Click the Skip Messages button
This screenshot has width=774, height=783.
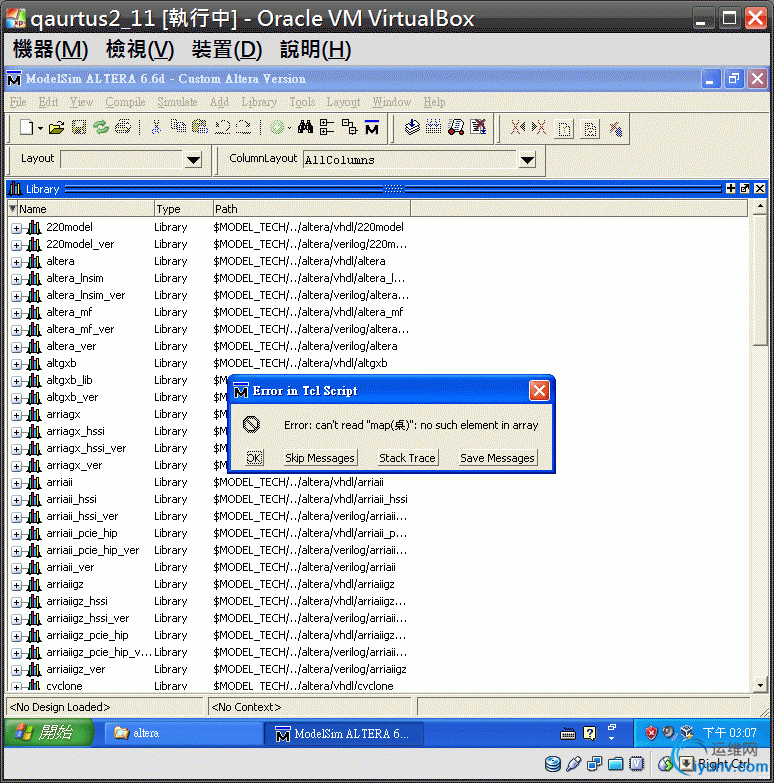(x=320, y=458)
